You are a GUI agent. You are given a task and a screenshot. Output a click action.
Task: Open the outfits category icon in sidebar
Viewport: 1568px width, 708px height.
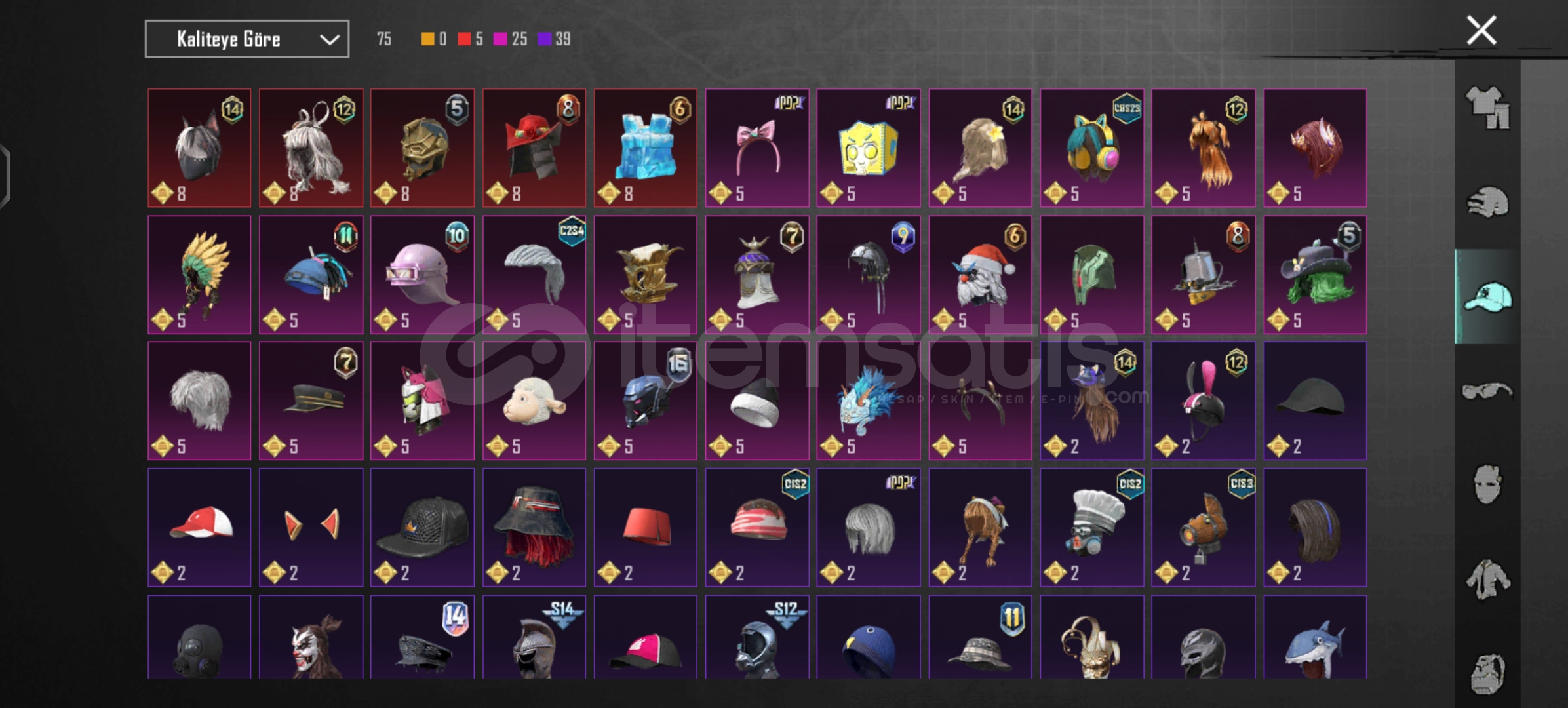[1487, 108]
